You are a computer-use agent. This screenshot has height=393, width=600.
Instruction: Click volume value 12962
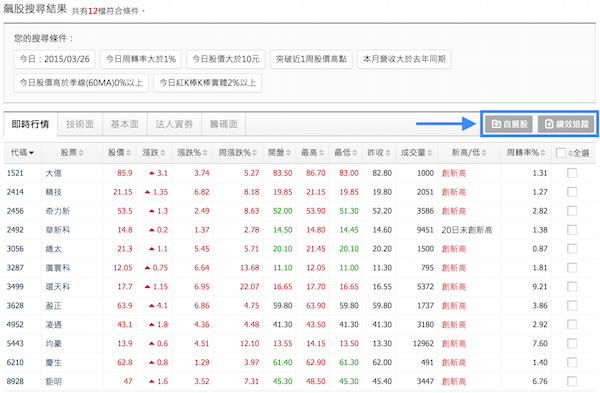point(423,343)
